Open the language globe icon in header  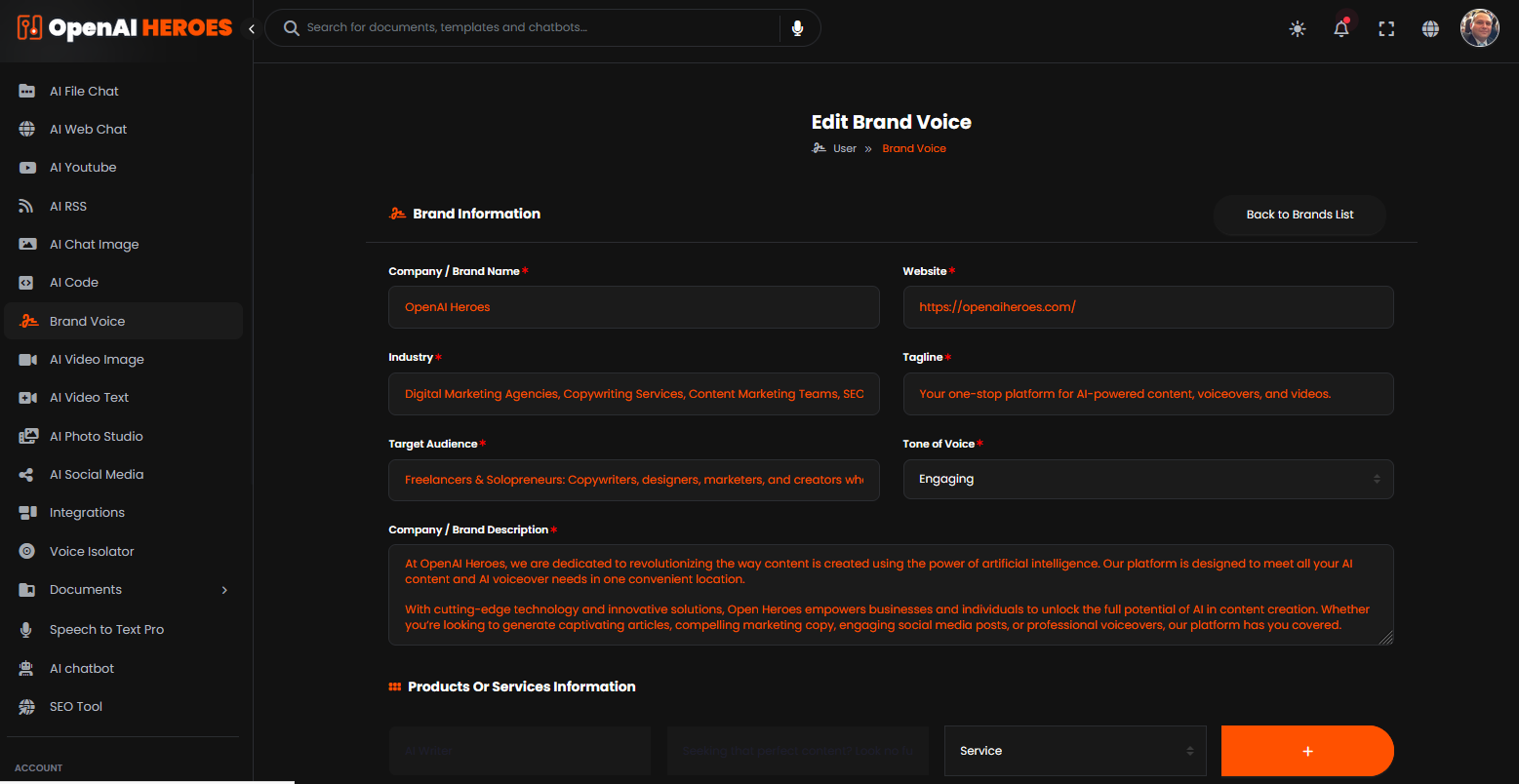coord(1430,28)
